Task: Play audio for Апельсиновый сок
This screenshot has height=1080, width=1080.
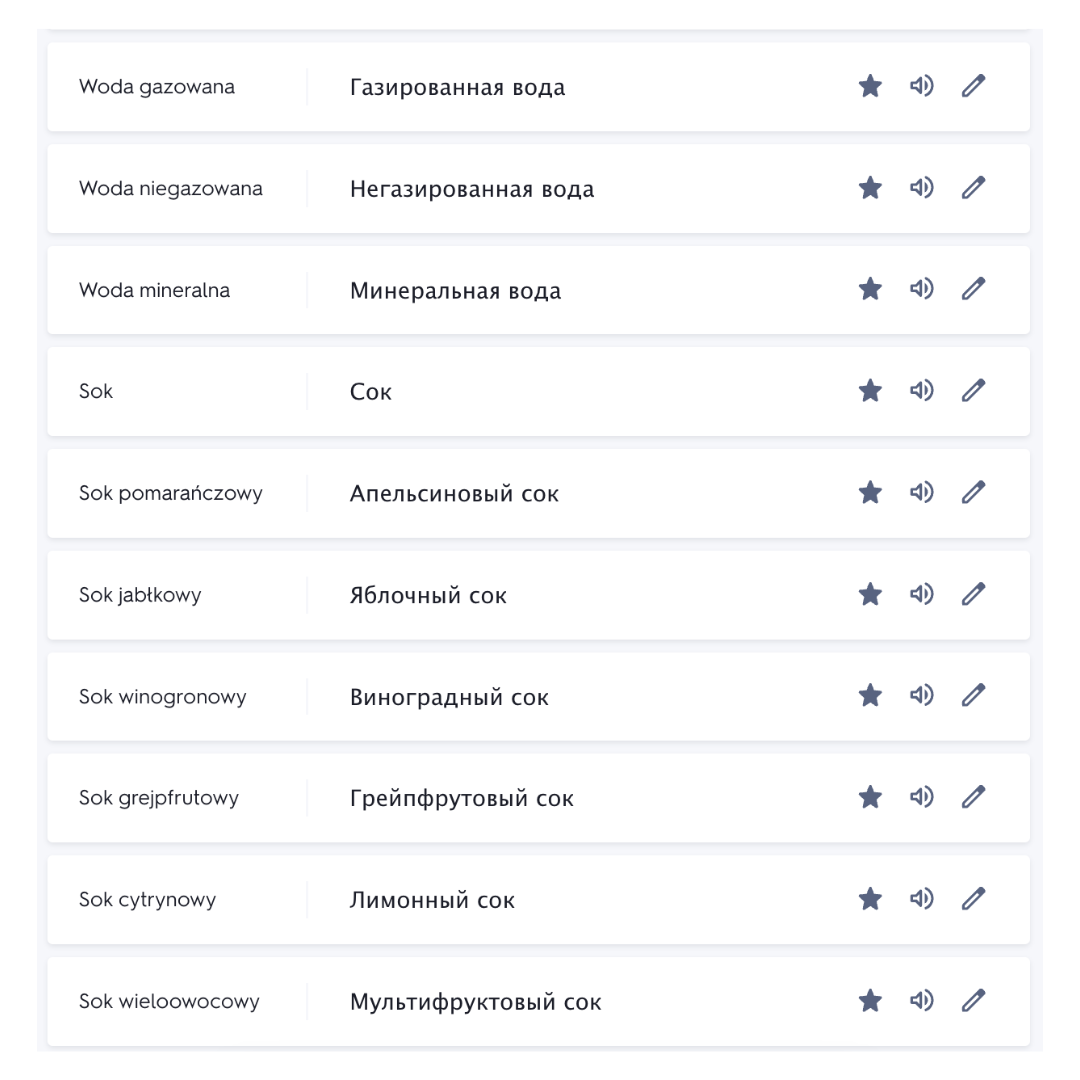Action: point(922,492)
